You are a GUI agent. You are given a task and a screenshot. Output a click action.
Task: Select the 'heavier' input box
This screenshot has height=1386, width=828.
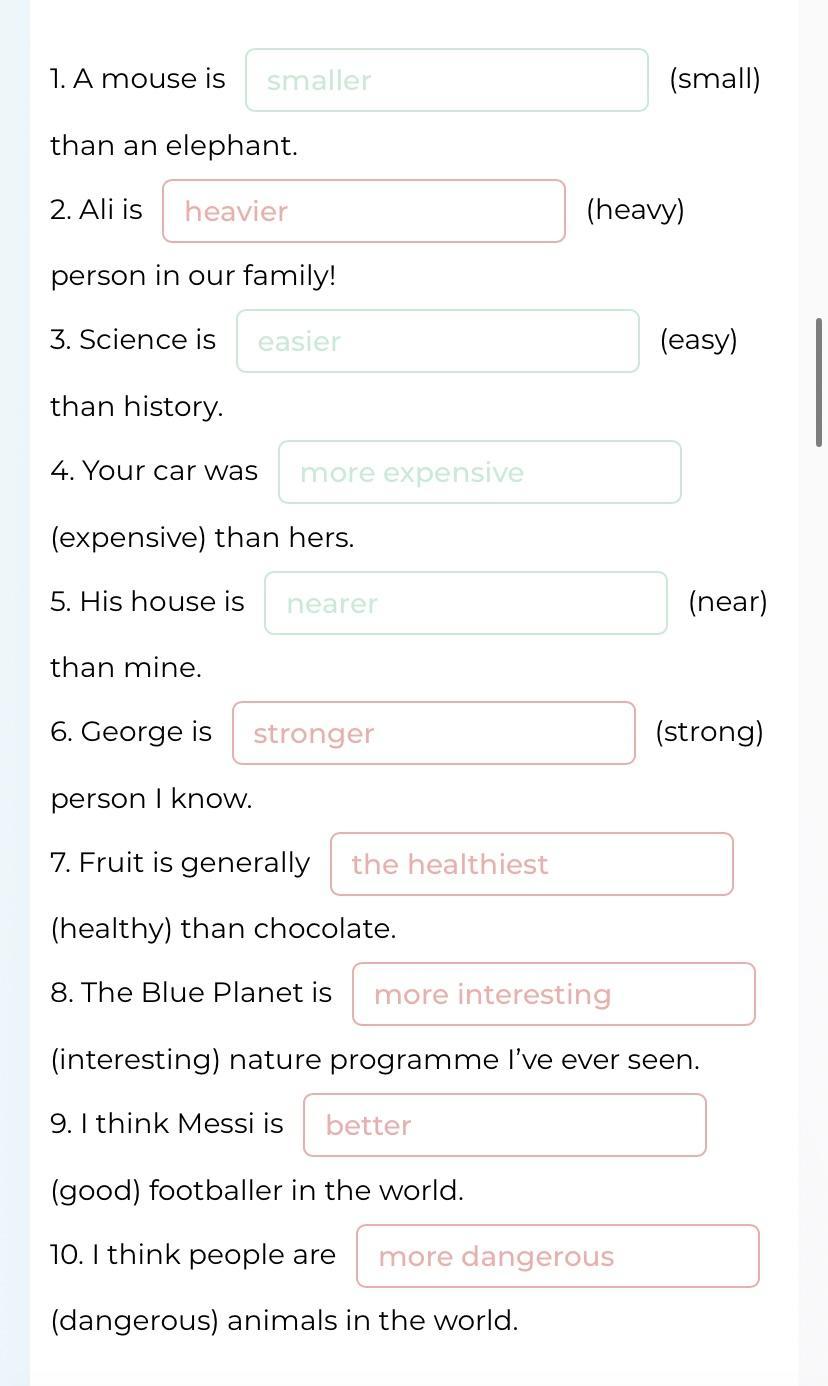click(364, 211)
